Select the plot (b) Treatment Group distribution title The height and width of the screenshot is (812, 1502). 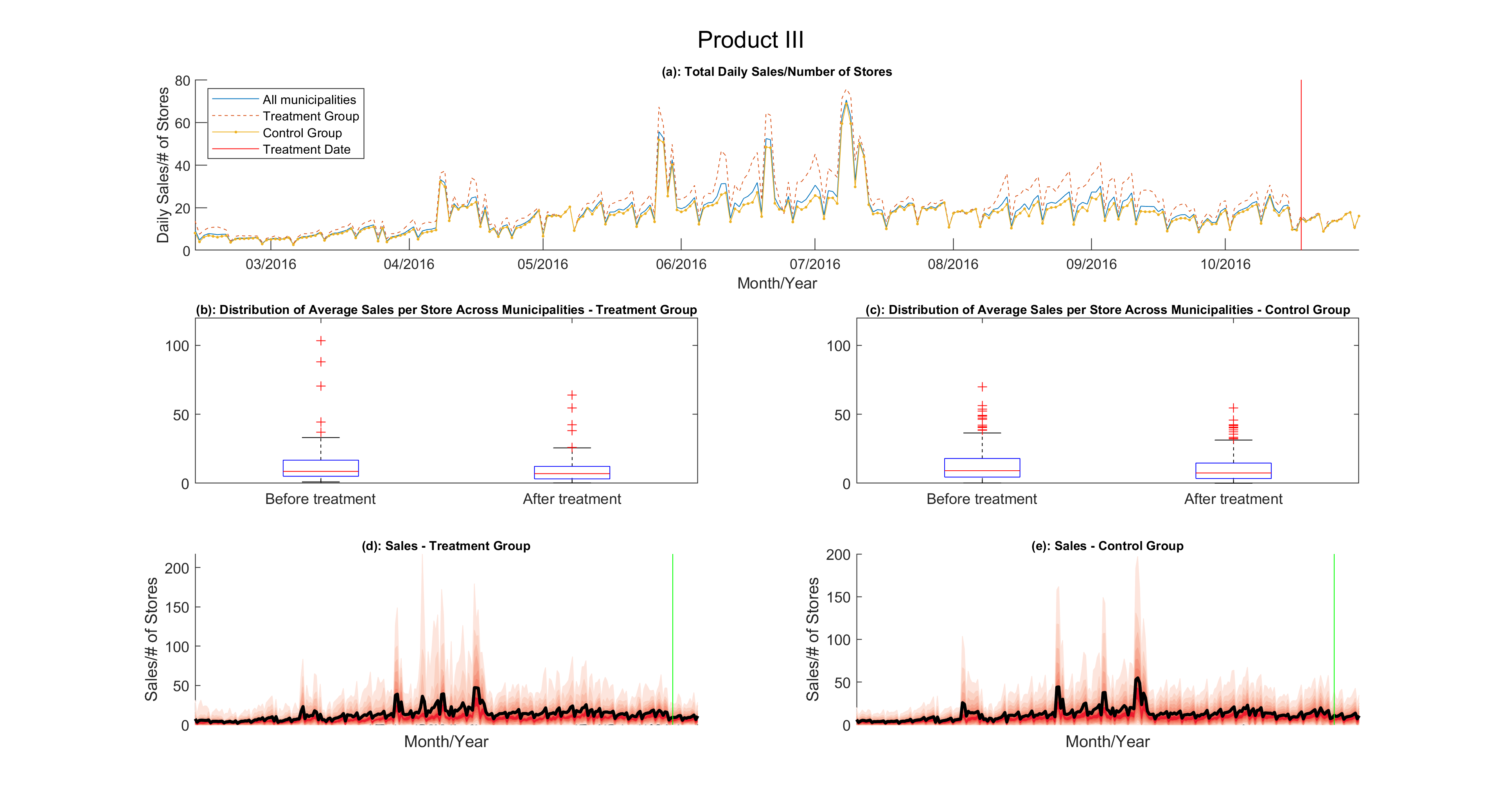[446, 310]
